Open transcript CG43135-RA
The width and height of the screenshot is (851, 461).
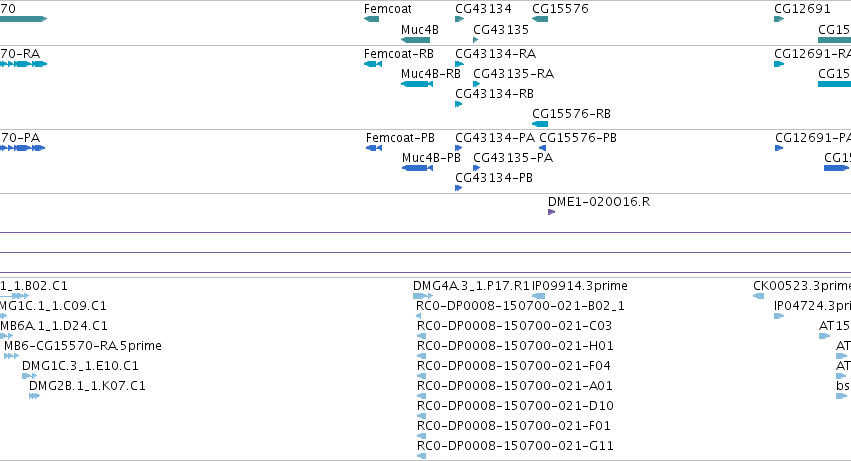tap(513, 74)
